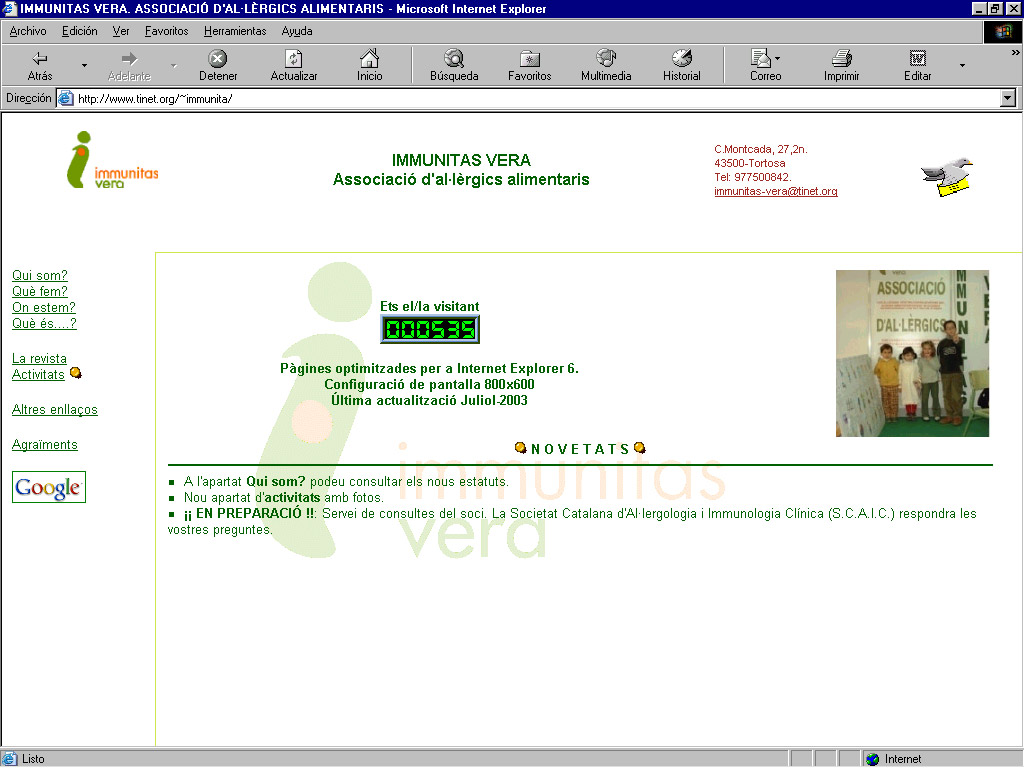This screenshot has height=768, width=1024.
Task: Expand the Atrás history dropdown arrow
Action: click(x=84, y=66)
